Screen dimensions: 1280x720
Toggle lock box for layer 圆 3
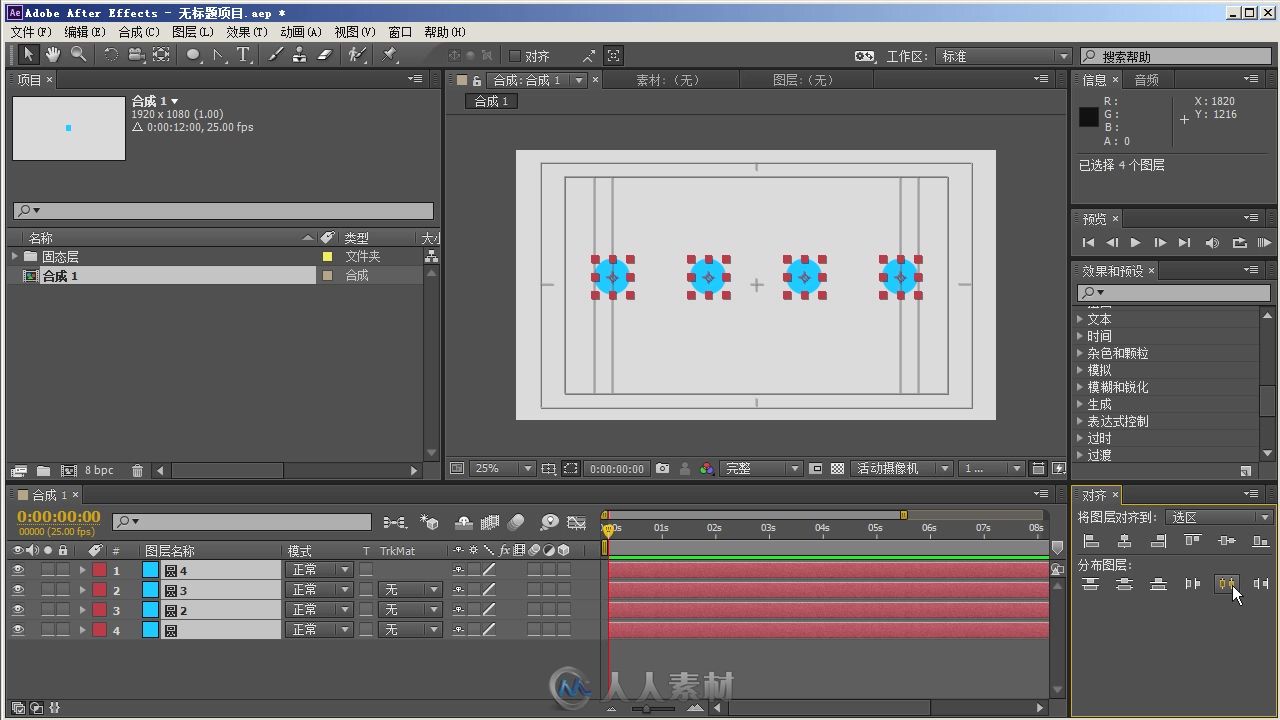[63, 590]
